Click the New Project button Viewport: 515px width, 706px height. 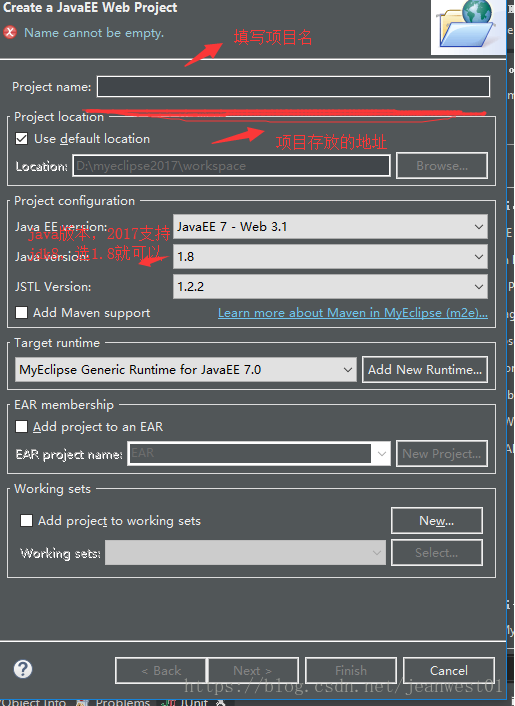(442, 453)
